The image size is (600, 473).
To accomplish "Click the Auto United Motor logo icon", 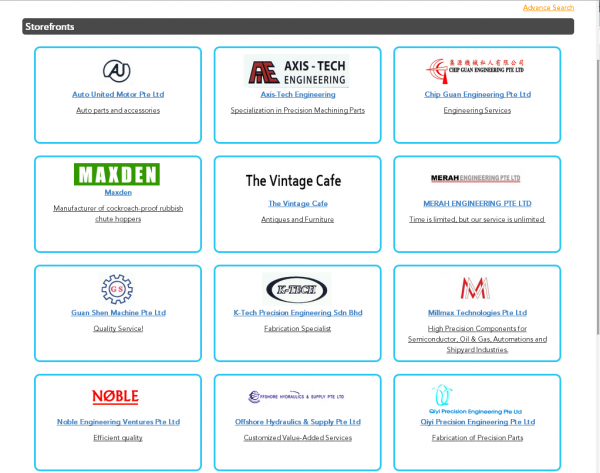I will pos(117,71).
